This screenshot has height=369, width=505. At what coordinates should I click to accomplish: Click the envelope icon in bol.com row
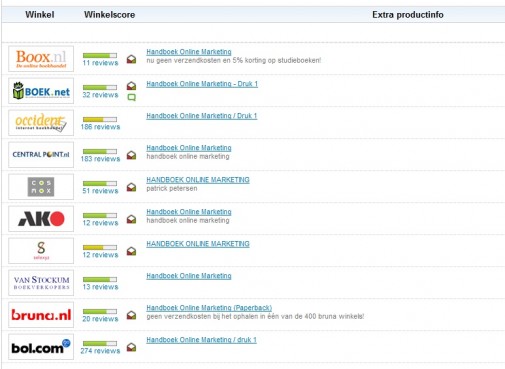pyautogui.click(x=131, y=347)
